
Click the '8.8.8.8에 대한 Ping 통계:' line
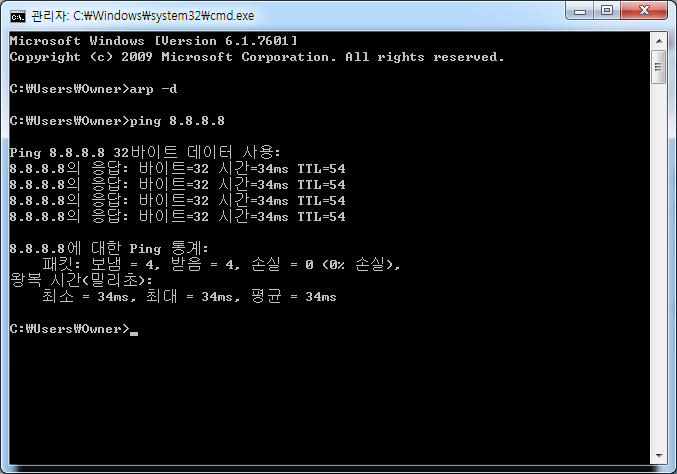coord(109,248)
